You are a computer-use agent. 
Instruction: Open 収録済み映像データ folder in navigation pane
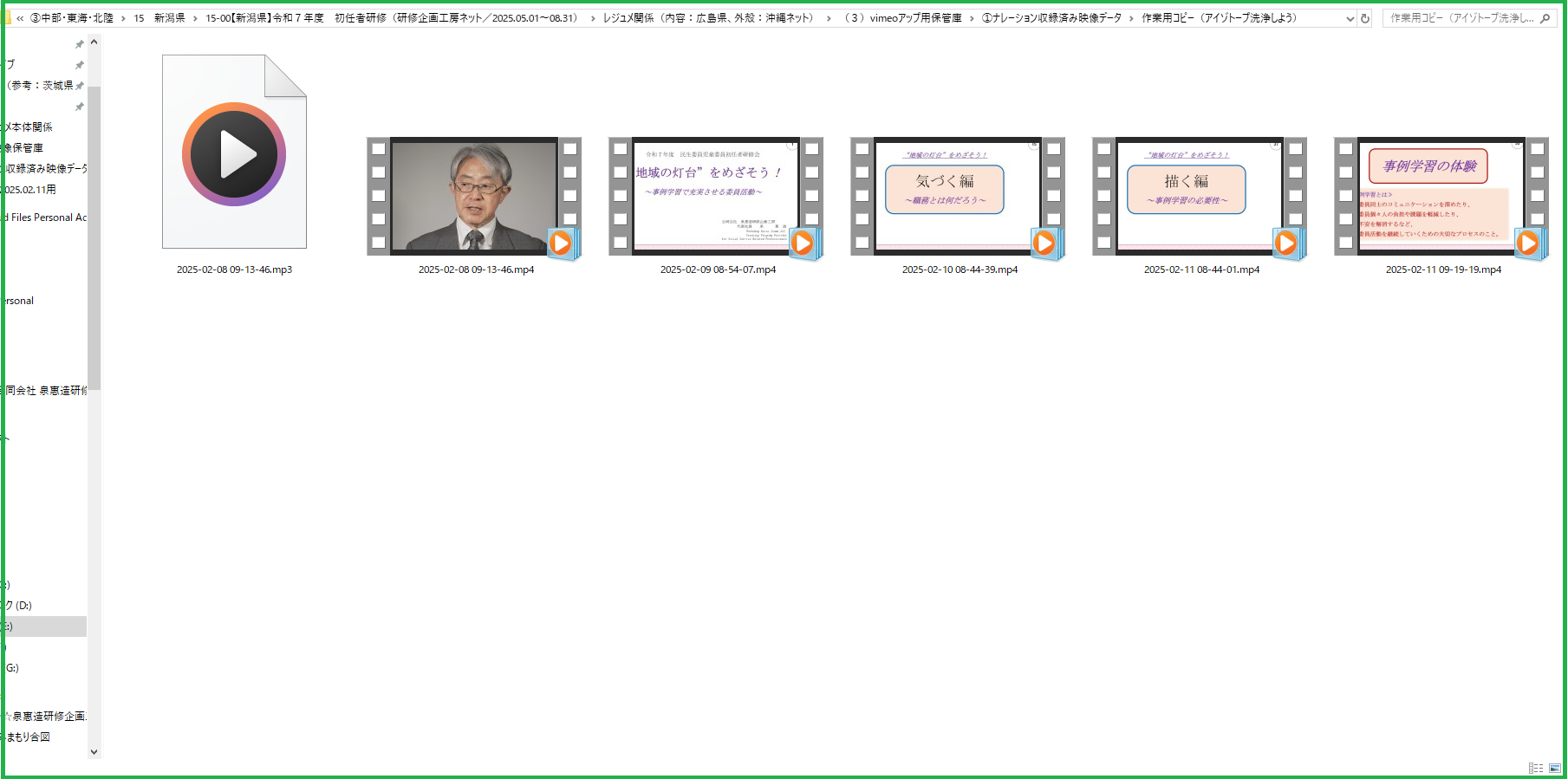pyautogui.click(x=46, y=169)
